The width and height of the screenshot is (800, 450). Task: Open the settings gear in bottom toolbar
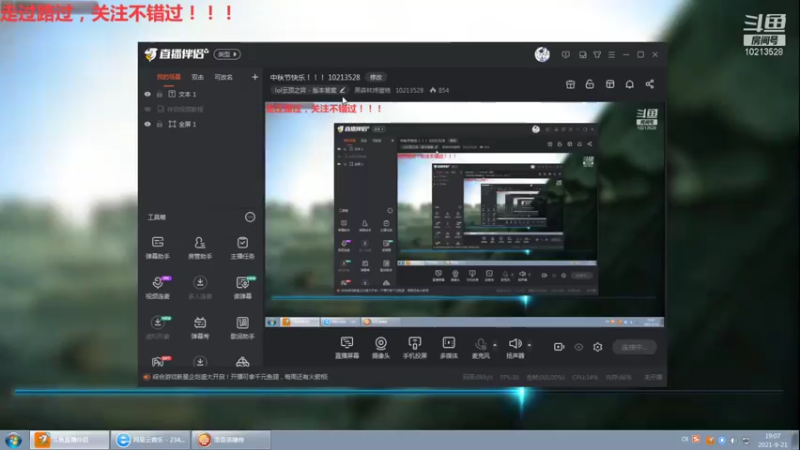coord(597,347)
